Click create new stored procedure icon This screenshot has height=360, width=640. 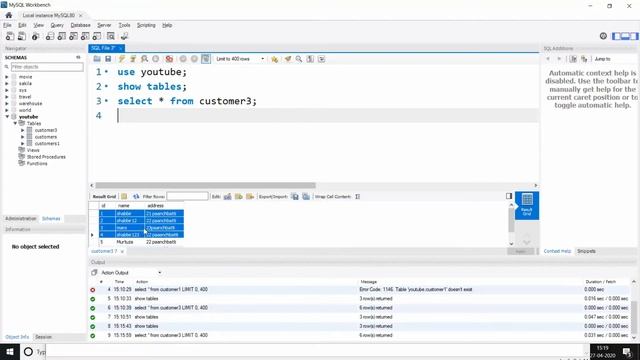point(85,36)
